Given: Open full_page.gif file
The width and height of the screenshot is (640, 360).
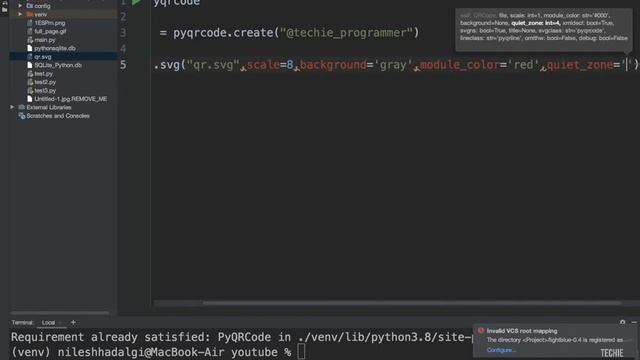Looking at the screenshot, I should (50, 31).
